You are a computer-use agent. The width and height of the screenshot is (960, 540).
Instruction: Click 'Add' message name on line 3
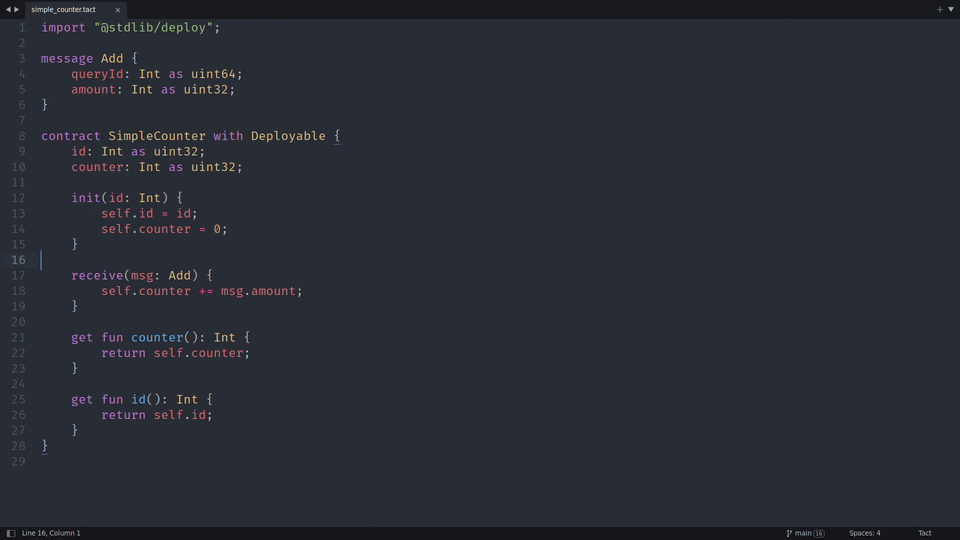coord(112,59)
